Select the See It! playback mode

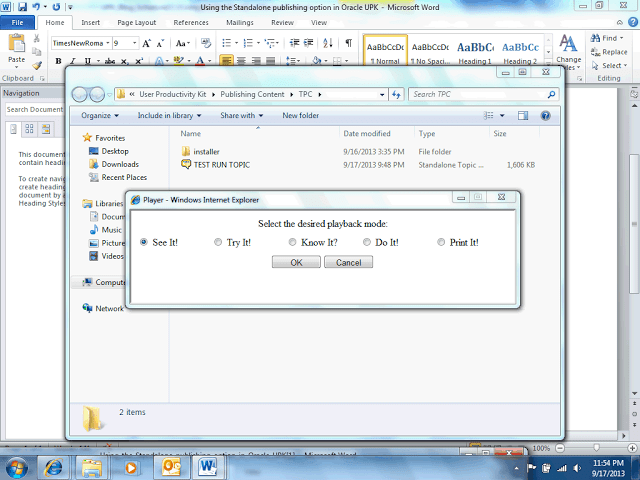[x=144, y=242]
